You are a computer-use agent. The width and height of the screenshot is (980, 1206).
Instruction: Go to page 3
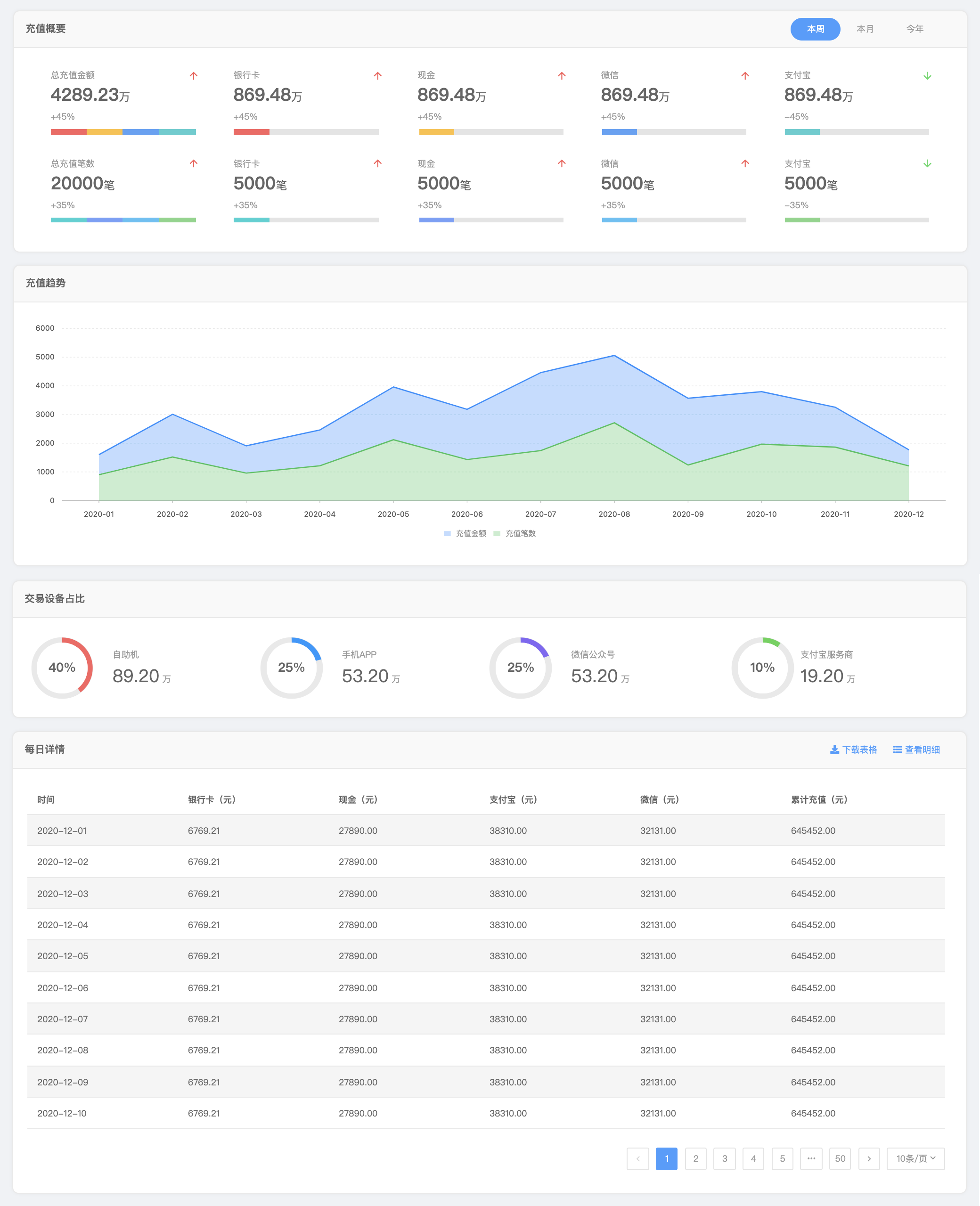[x=724, y=1158]
